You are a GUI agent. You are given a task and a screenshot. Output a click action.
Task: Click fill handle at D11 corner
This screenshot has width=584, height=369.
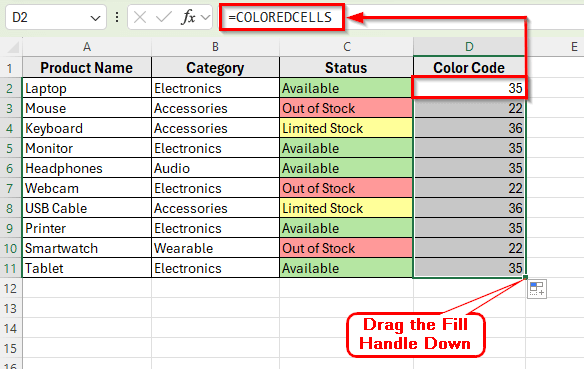pos(525,277)
